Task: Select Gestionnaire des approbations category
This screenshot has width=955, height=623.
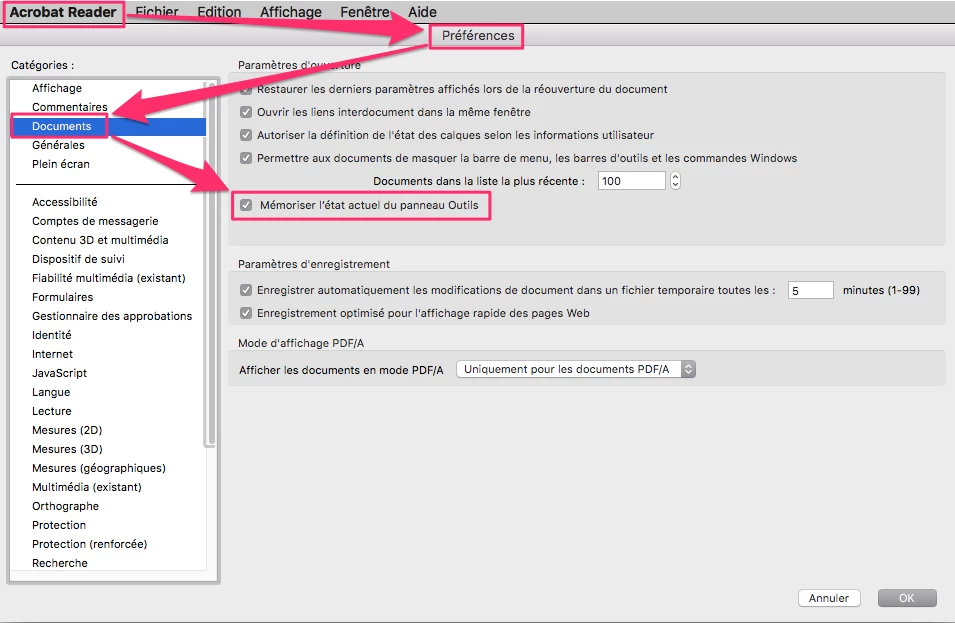Action: tap(112, 316)
